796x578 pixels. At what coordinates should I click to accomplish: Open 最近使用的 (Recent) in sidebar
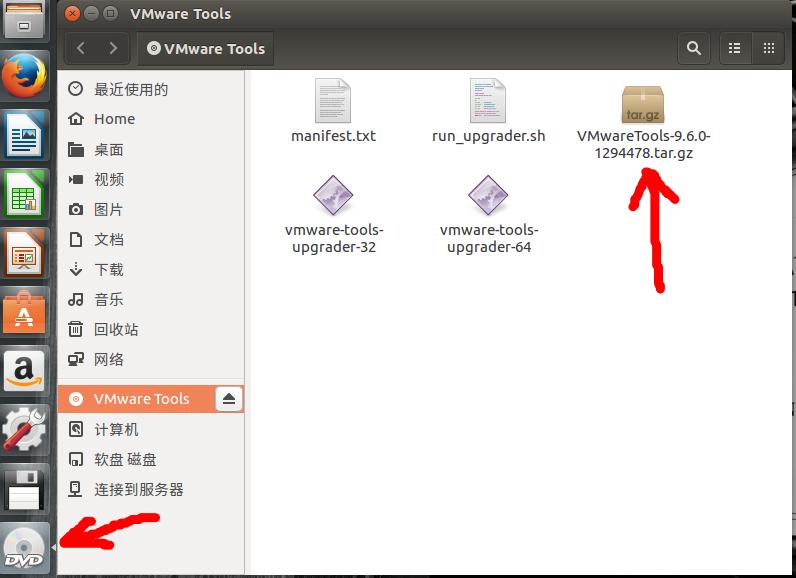[151, 89]
